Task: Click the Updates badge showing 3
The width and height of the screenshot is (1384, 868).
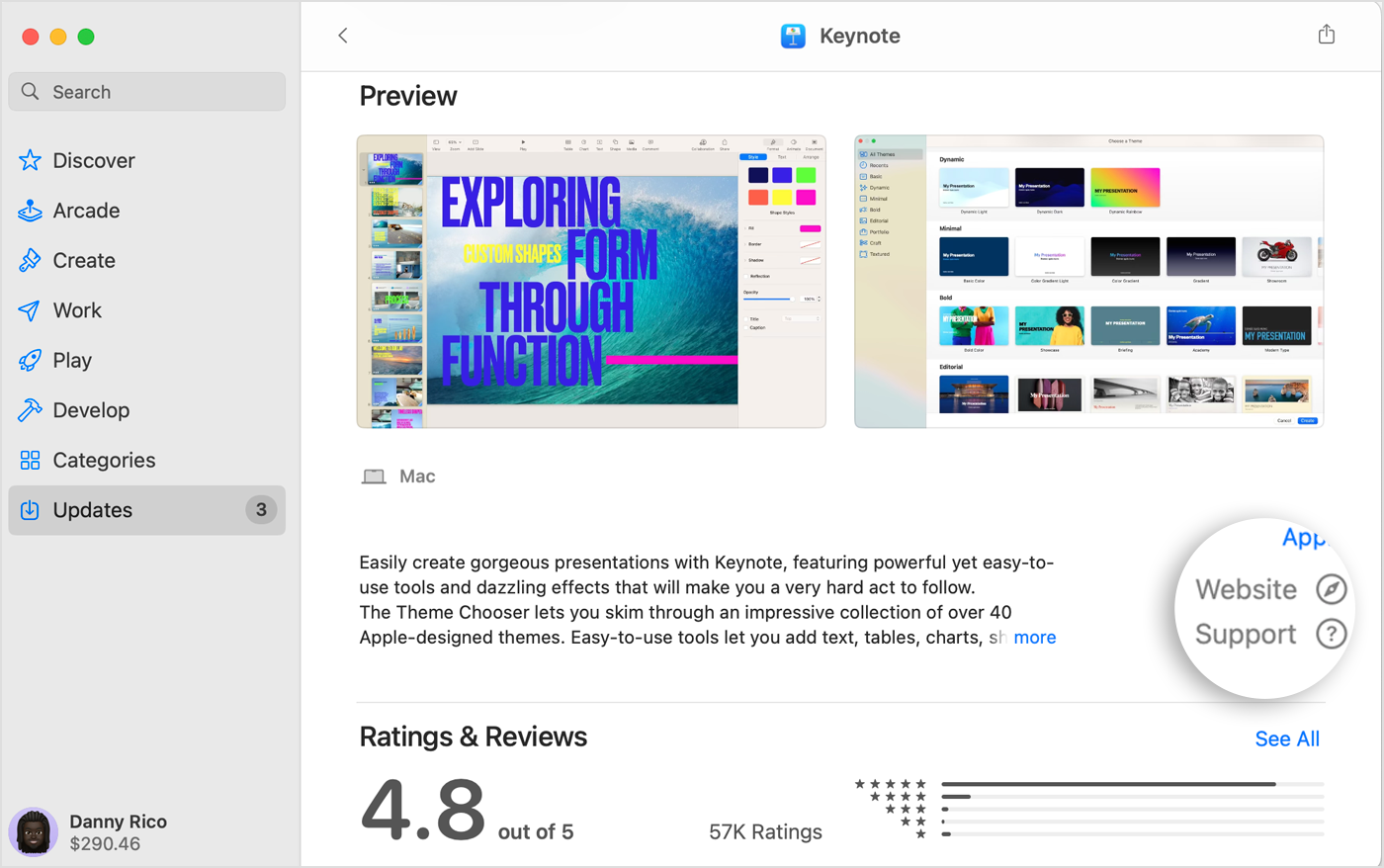Action: tap(261, 510)
